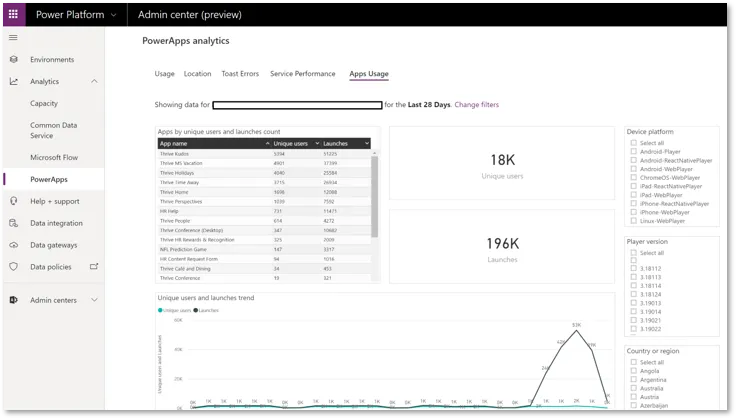
Task: Click the Change filters link
Action: tap(476, 105)
